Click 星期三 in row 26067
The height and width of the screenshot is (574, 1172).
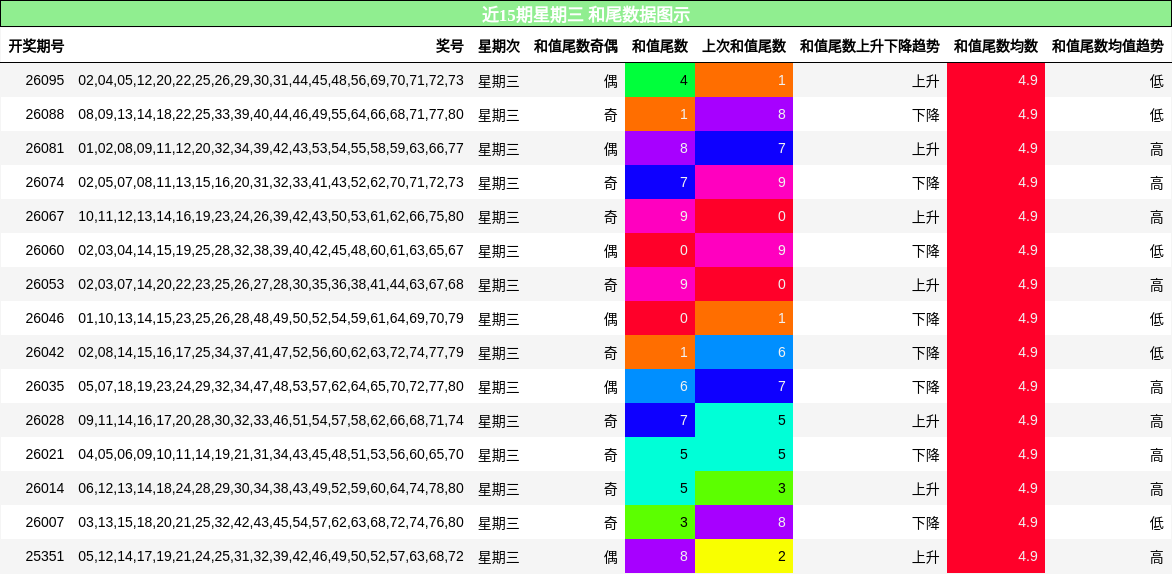[x=499, y=217]
